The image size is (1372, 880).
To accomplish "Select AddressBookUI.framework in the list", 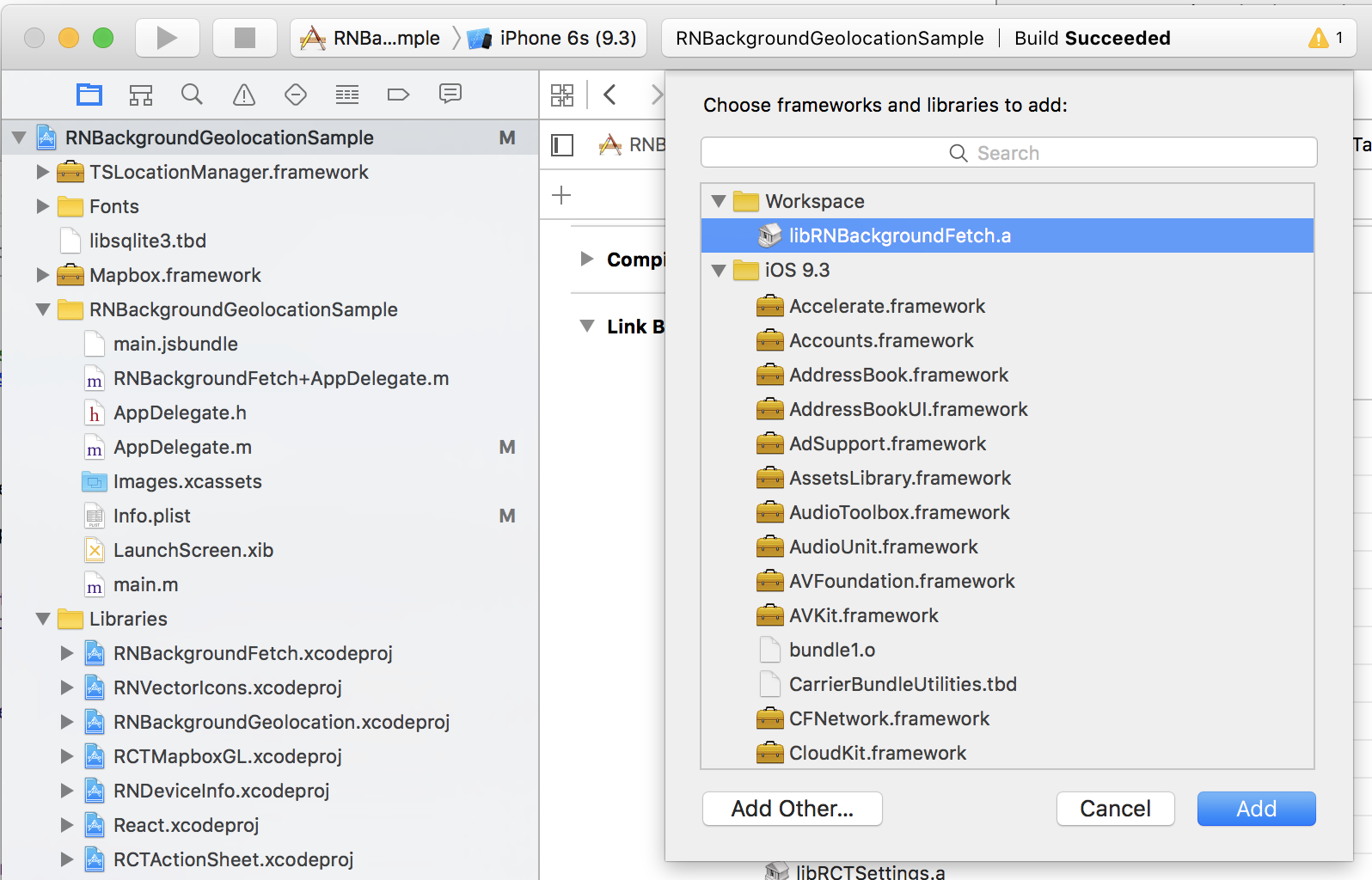I will (1008, 409).
